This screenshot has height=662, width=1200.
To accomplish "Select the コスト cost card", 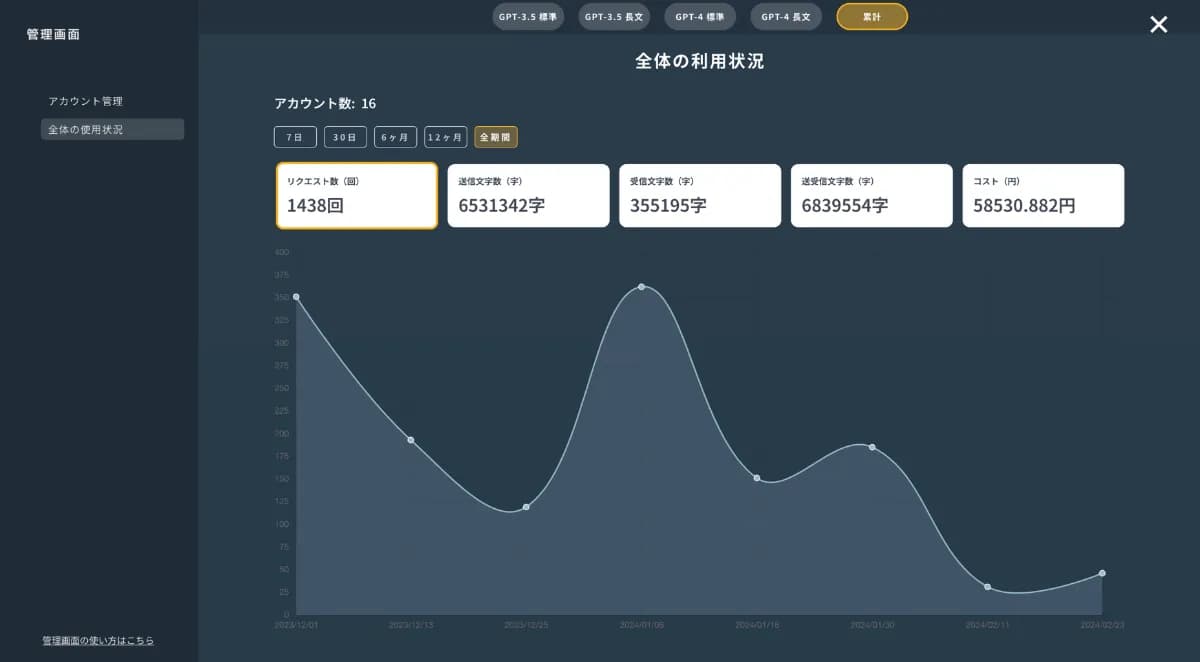I will coord(1043,195).
